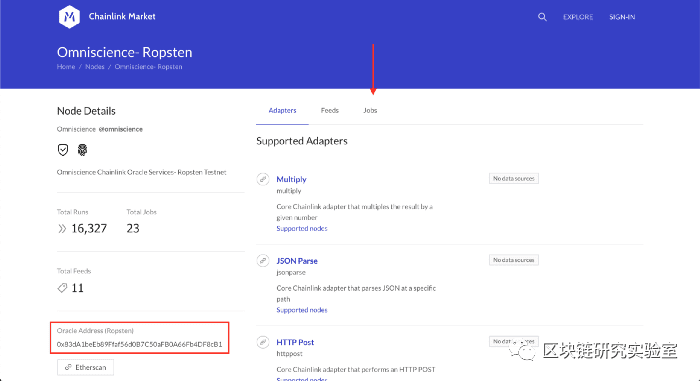Open the Multiply adapter title
The height and width of the screenshot is (381, 700).
click(x=291, y=179)
